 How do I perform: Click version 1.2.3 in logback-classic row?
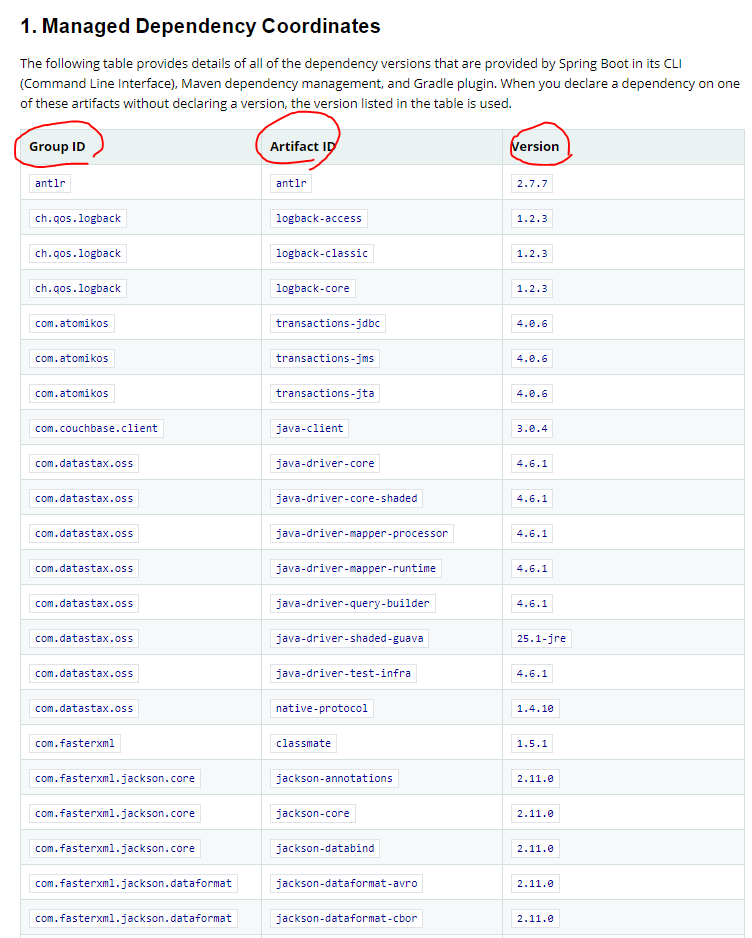[532, 253]
